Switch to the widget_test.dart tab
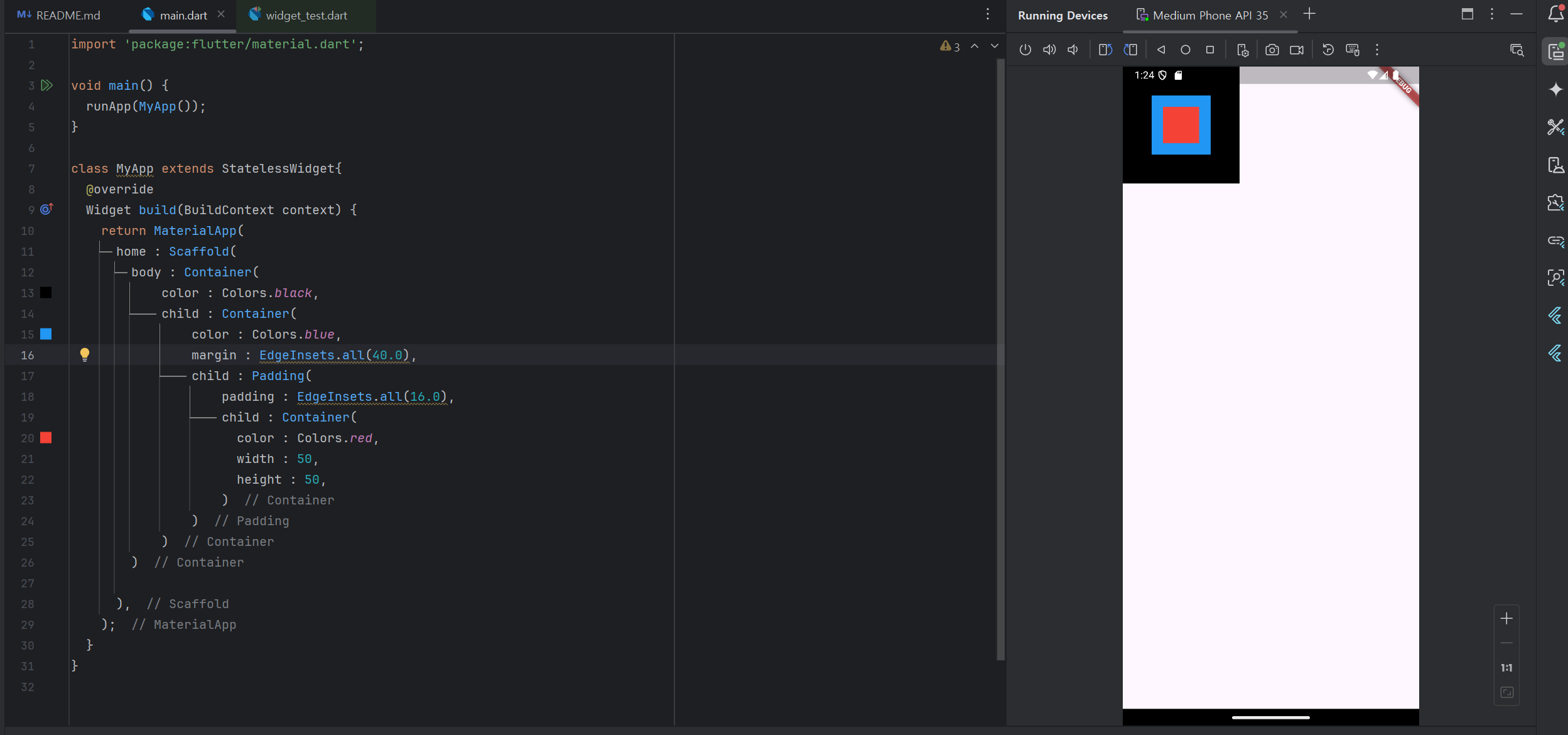 coord(306,15)
